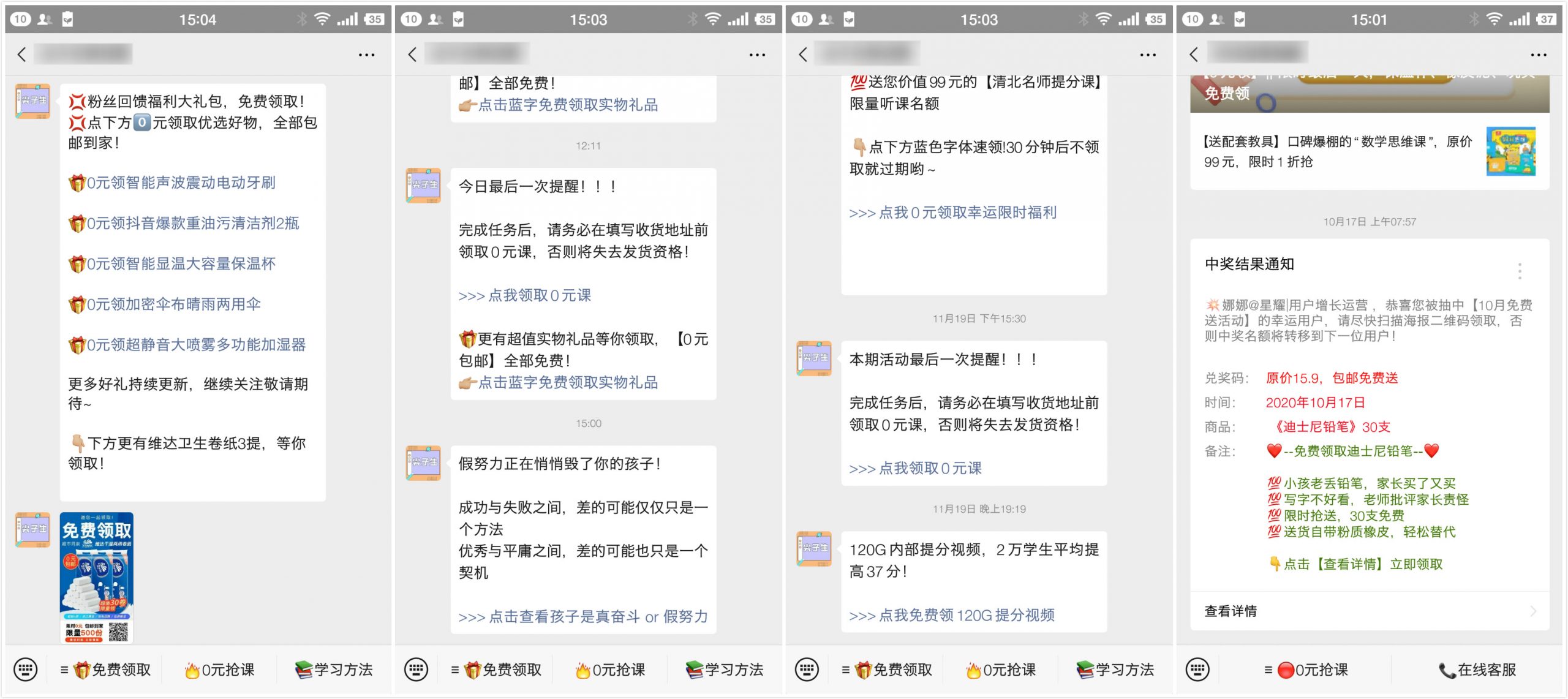Open more options in second chat header
Screen dimensions: 1568x699
tap(757, 55)
